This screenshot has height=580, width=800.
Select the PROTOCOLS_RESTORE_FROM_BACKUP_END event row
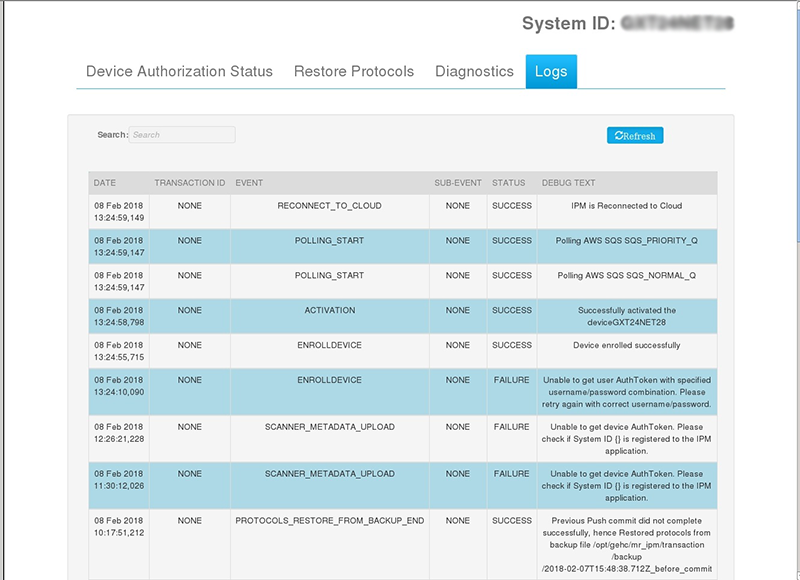[330, 521]
